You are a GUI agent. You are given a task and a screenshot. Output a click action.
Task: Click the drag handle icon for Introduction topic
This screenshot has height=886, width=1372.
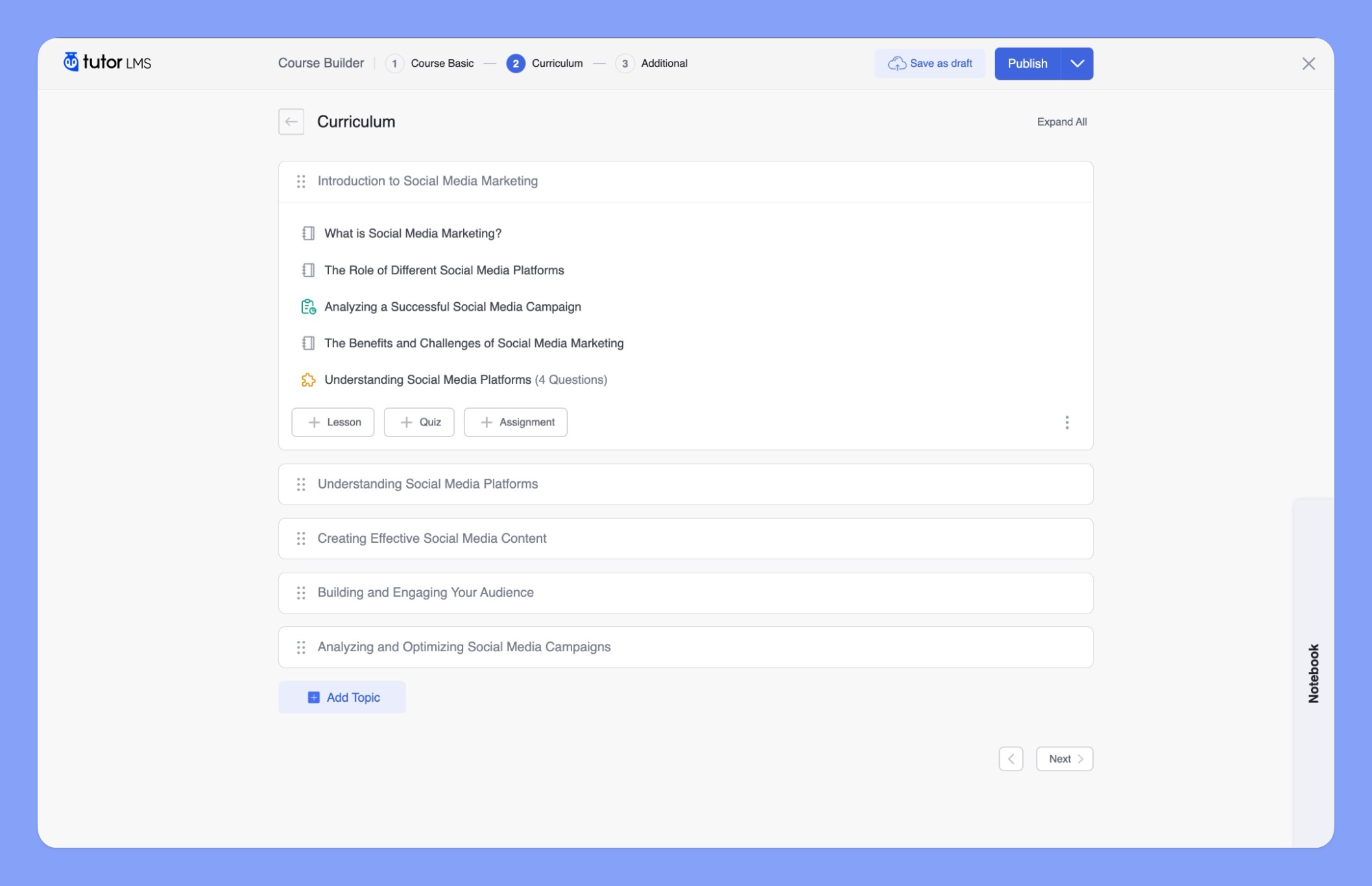point(300,181)
